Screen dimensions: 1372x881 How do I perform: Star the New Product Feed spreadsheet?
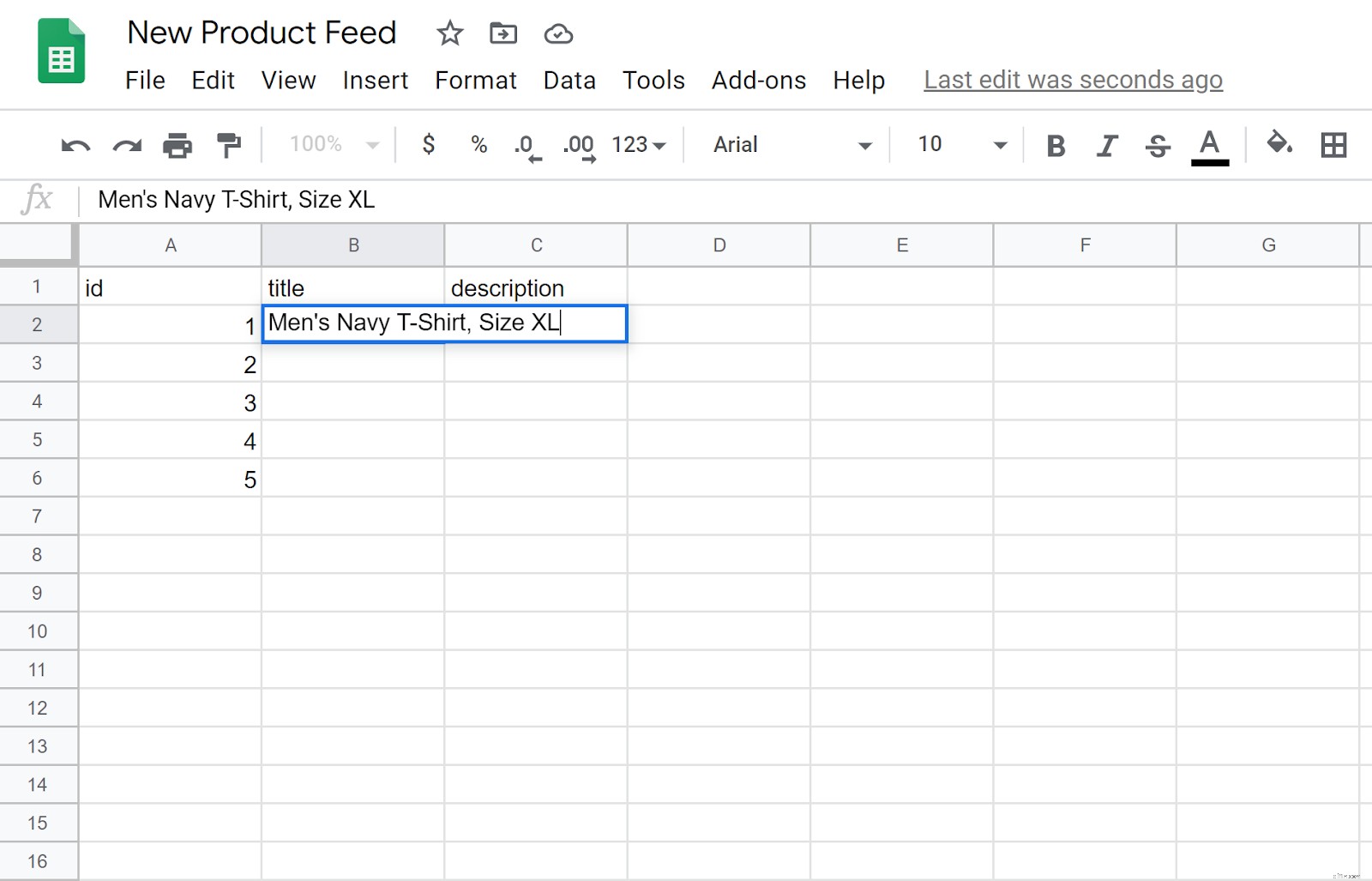click(449, 33)
